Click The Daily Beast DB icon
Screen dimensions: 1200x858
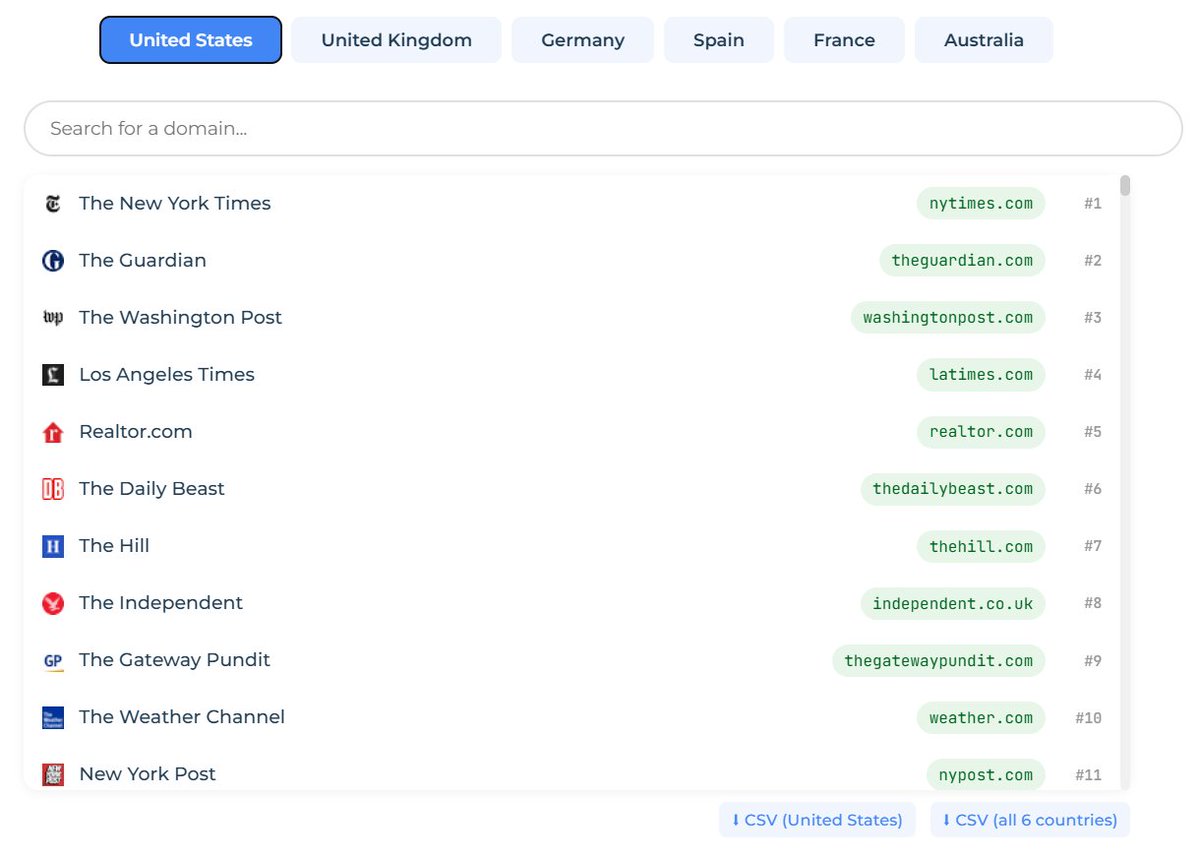click(53, 489)
